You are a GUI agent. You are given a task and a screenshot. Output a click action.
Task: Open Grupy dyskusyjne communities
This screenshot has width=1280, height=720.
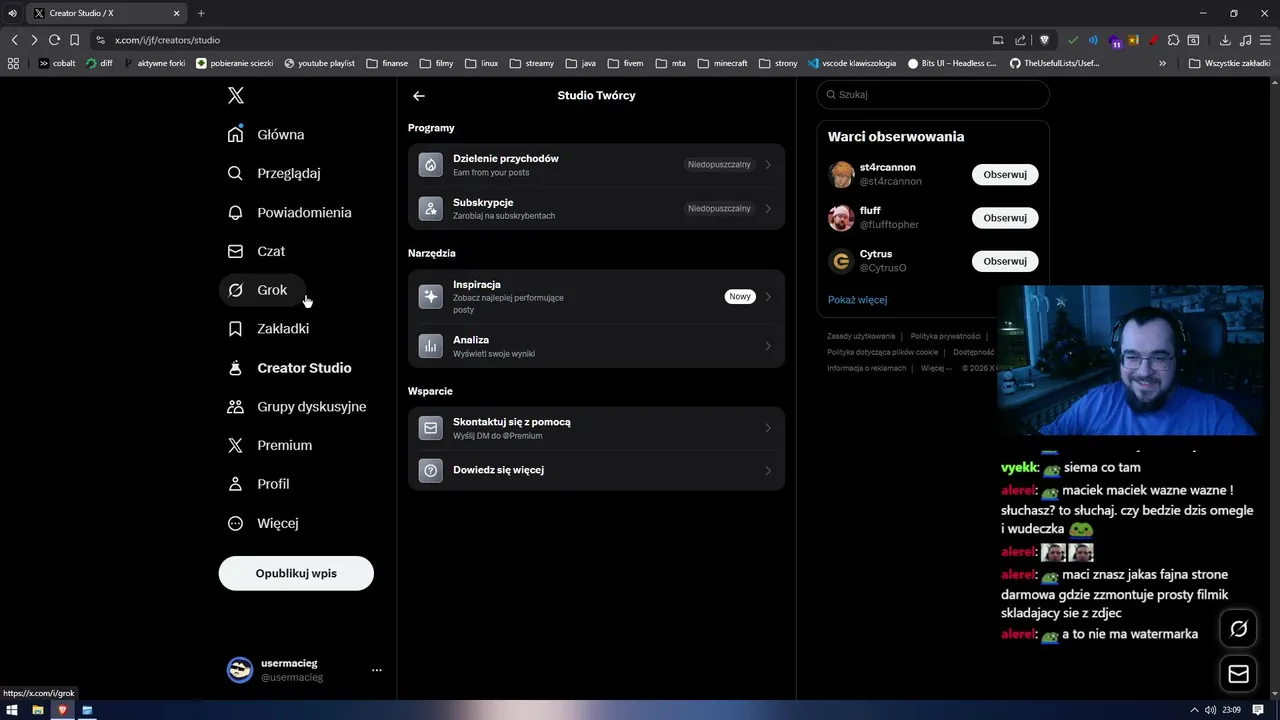coord(297,407)
